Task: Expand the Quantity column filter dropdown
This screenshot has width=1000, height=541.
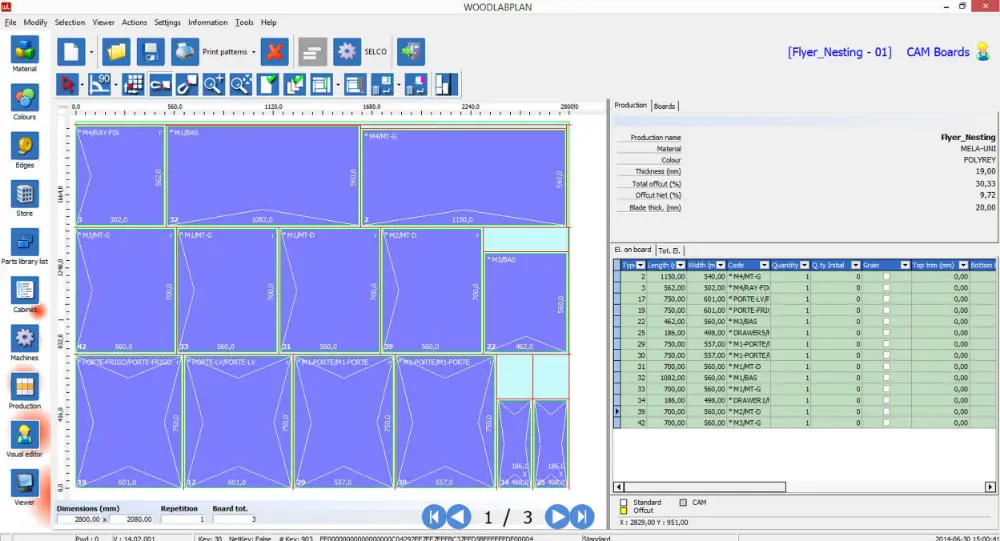Action: (804, 265)
